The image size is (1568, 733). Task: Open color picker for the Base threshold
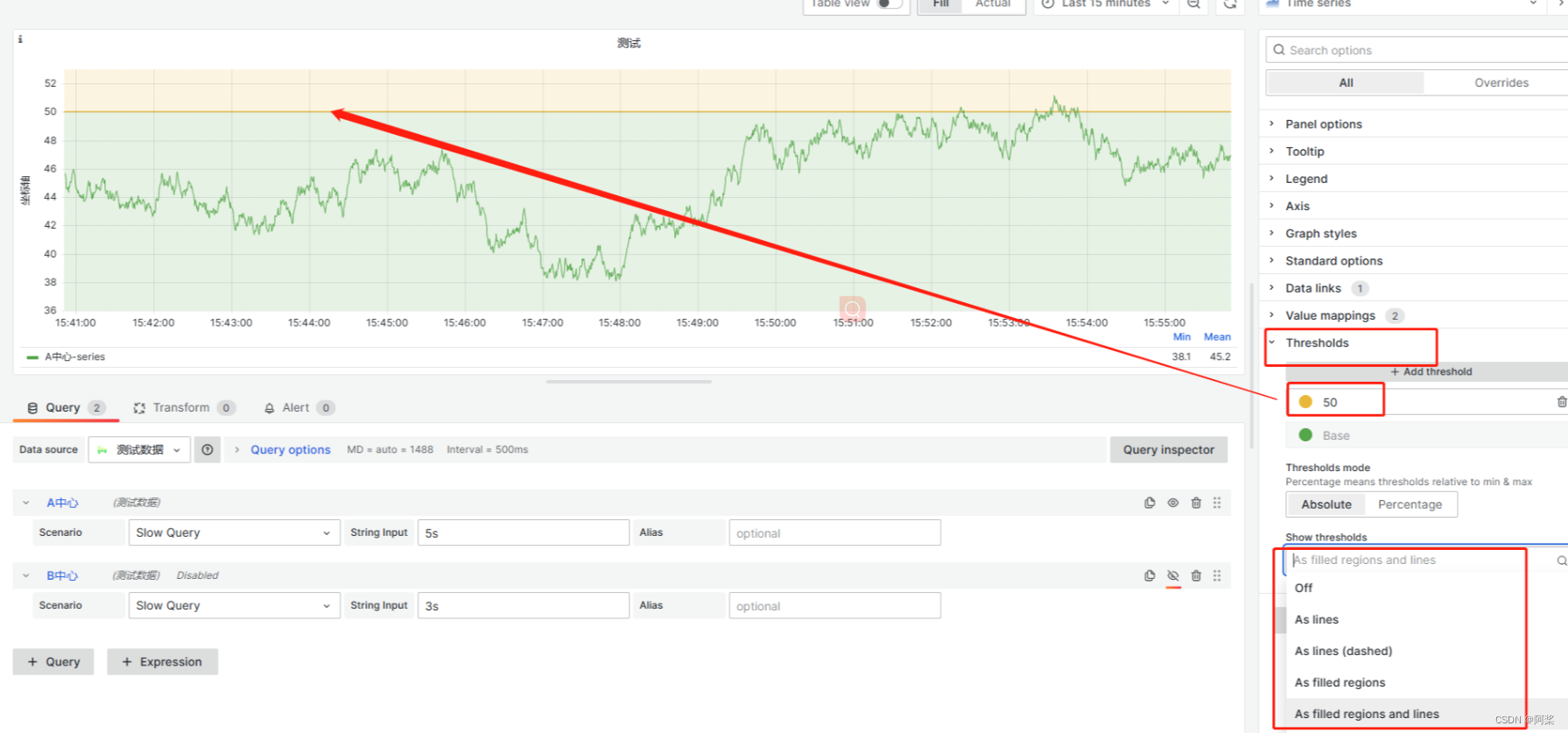pyautogui.click(x=1305, y=435)
